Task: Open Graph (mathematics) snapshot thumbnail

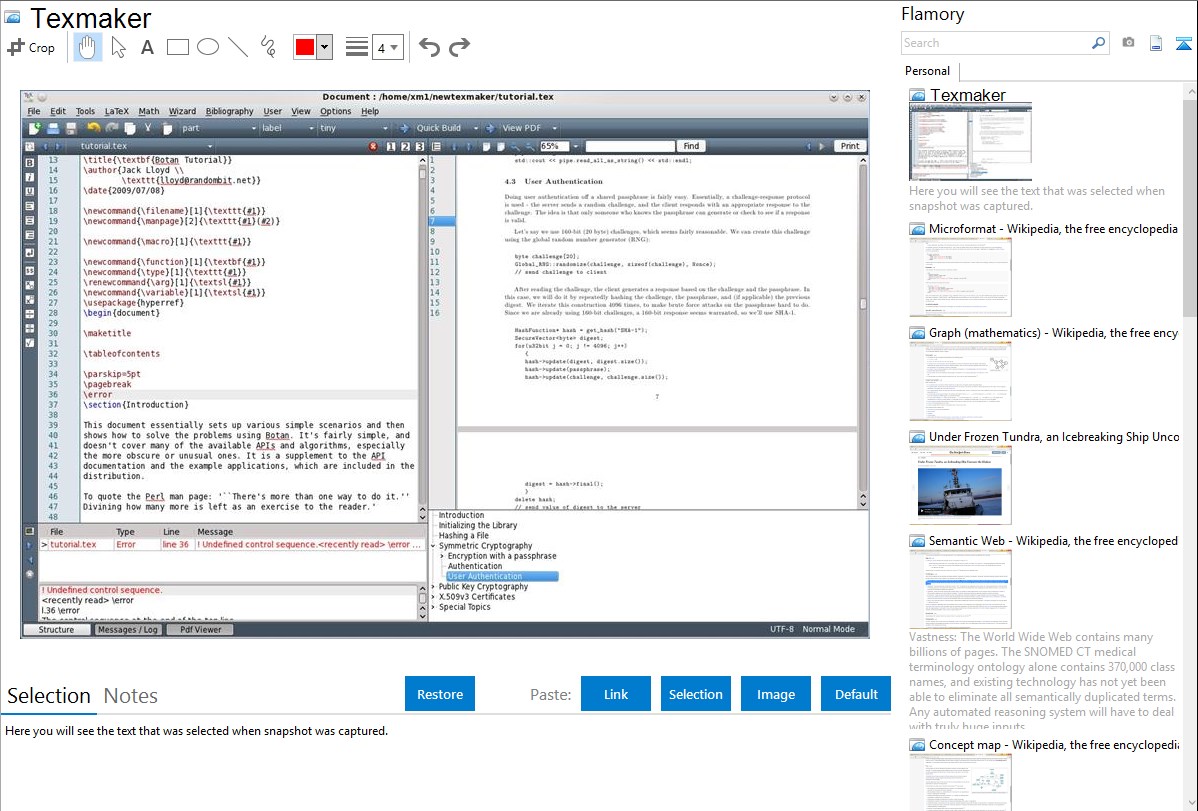Action: click(960, 381)
